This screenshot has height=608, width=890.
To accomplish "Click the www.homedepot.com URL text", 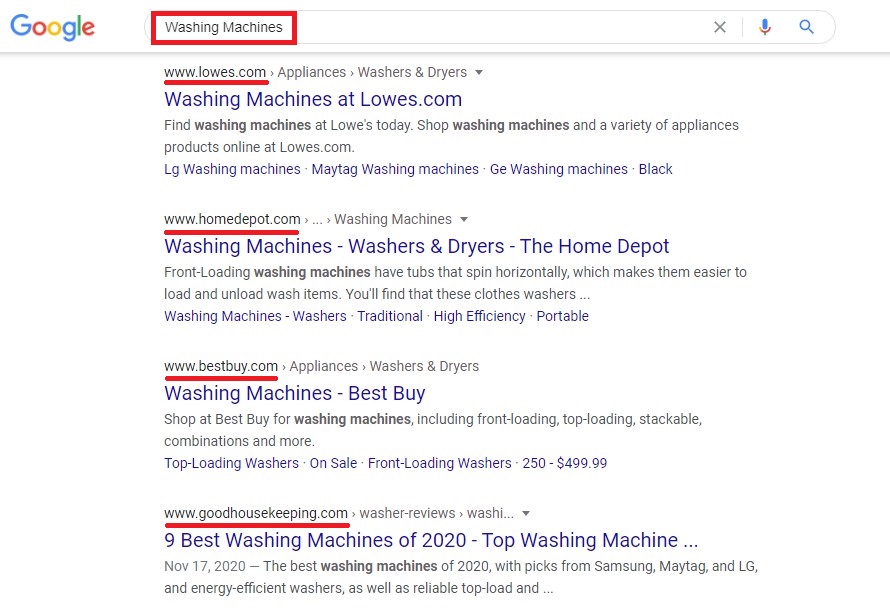I will point(232,219).
